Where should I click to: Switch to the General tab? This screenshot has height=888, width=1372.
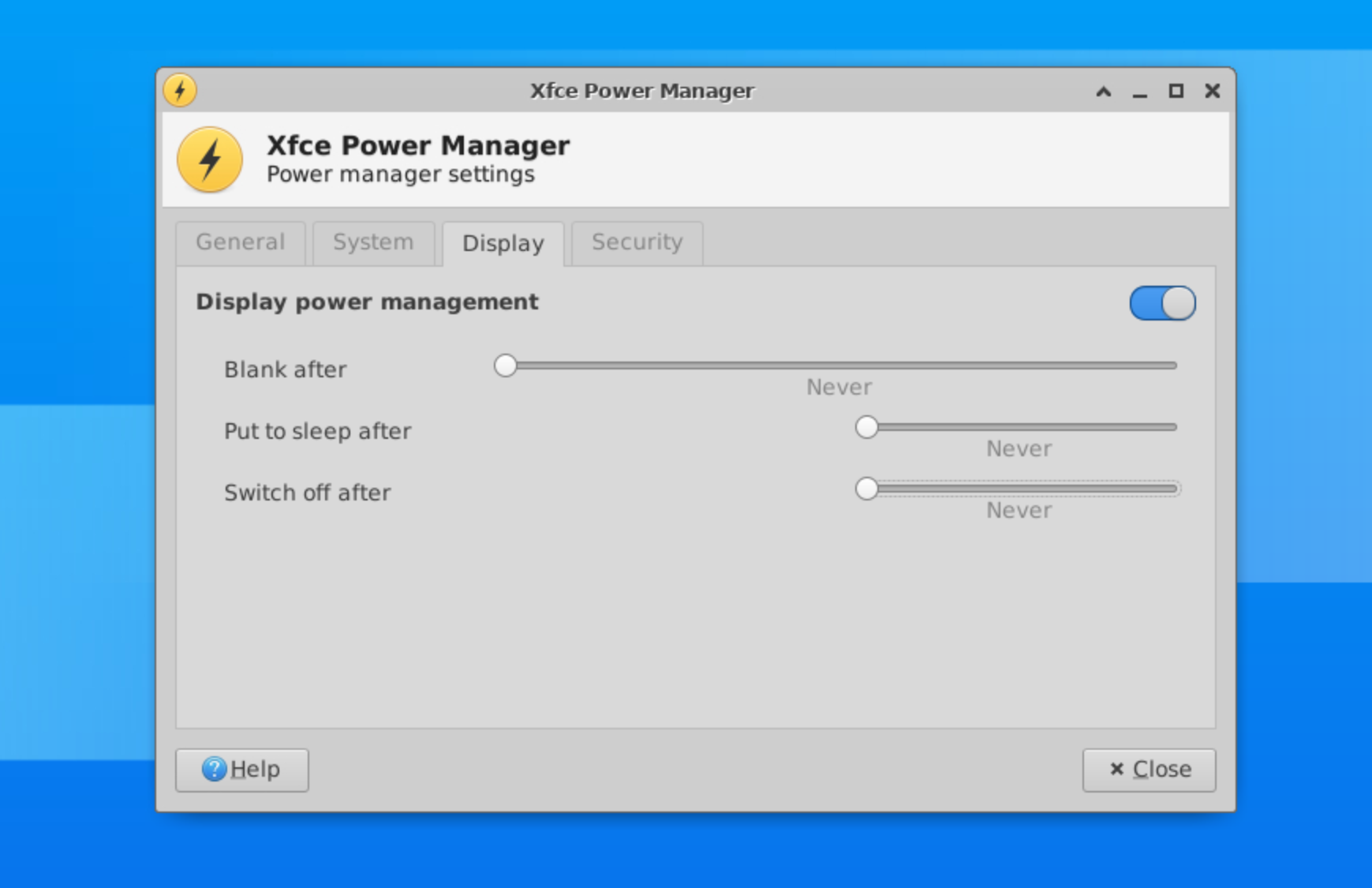click(x=241, y=242)
